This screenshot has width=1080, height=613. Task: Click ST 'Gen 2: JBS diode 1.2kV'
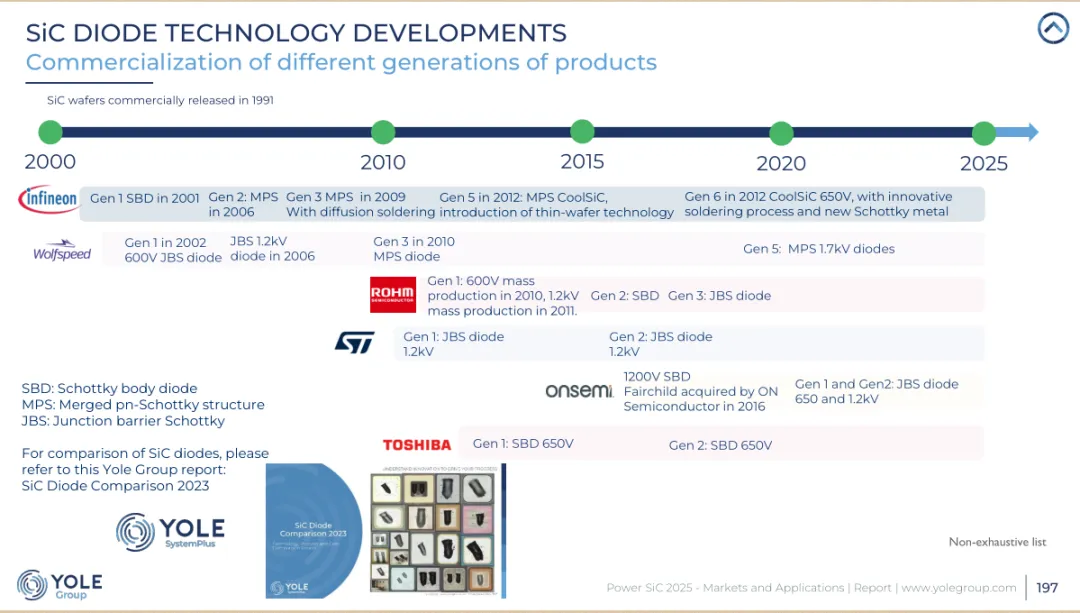(661, 344)
